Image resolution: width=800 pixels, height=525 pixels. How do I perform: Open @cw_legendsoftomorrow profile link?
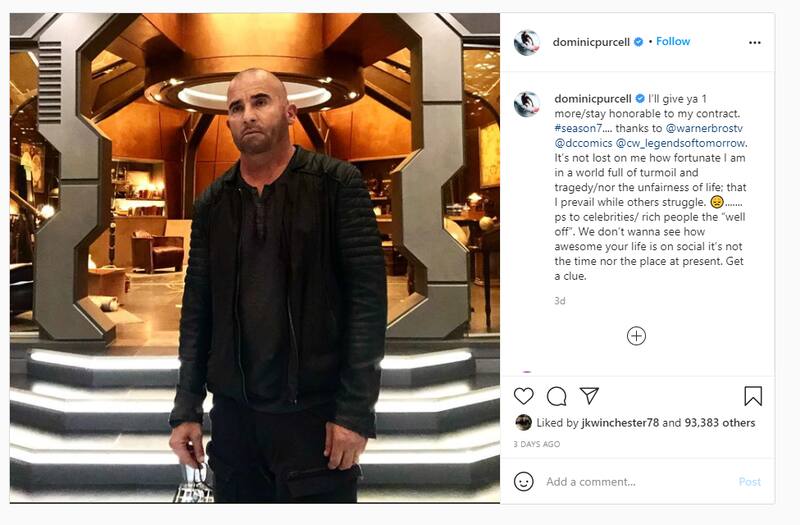tap(681, 143)
